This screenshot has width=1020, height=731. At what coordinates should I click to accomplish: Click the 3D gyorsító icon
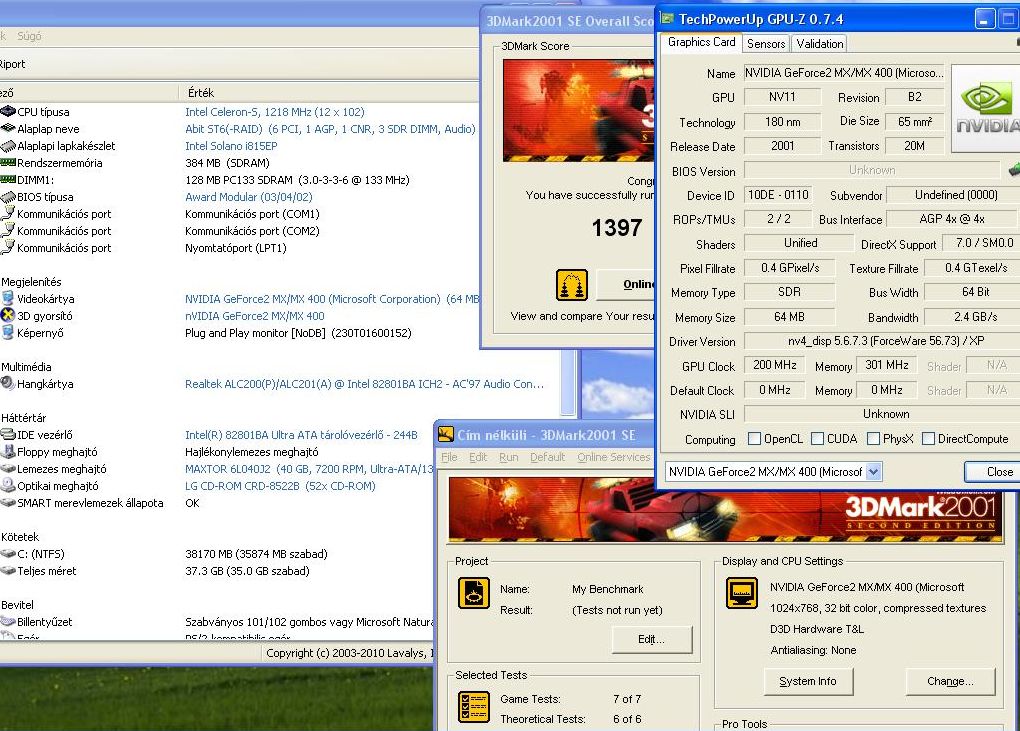[x=8, y=316]
